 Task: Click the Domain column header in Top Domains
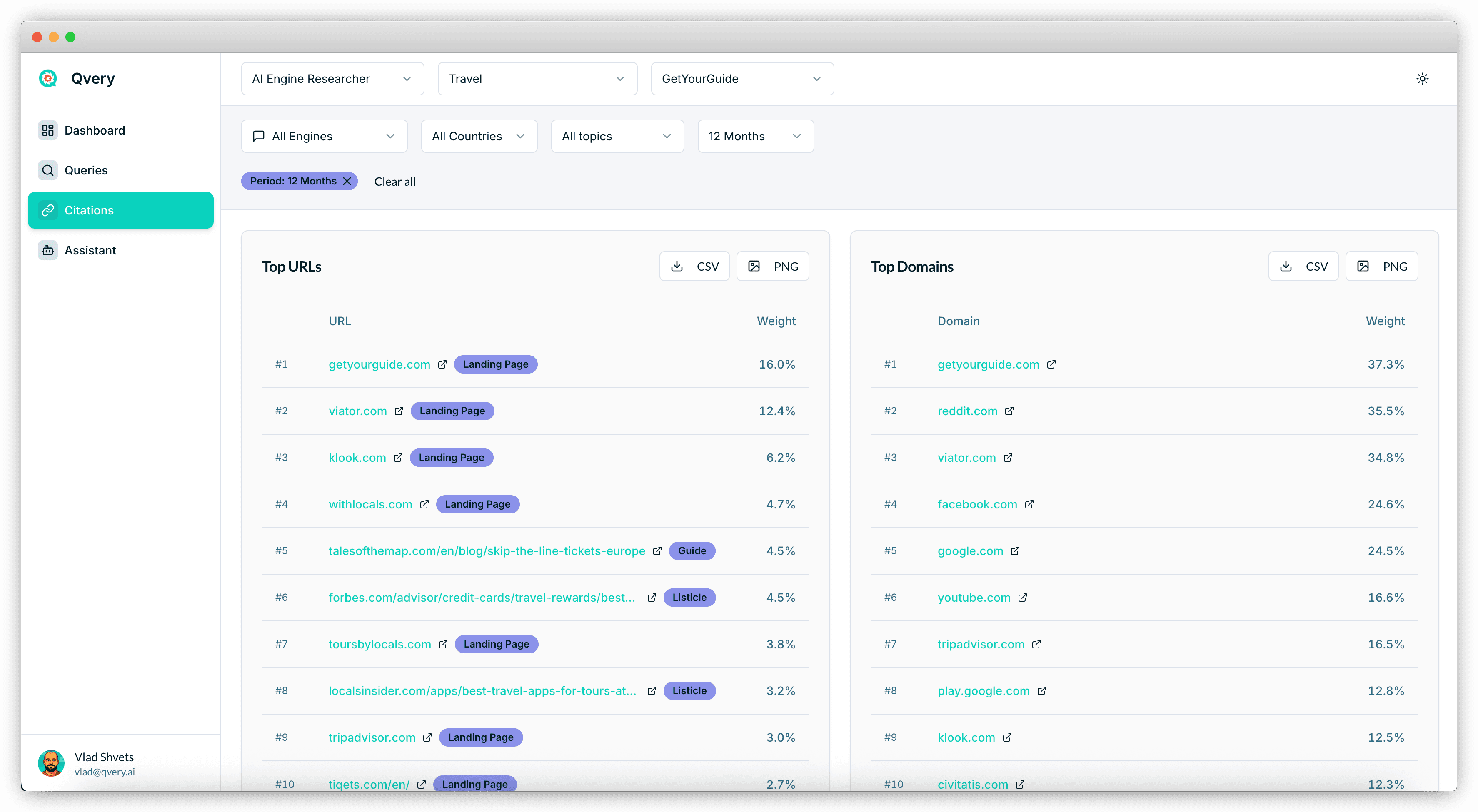point(958,321)
